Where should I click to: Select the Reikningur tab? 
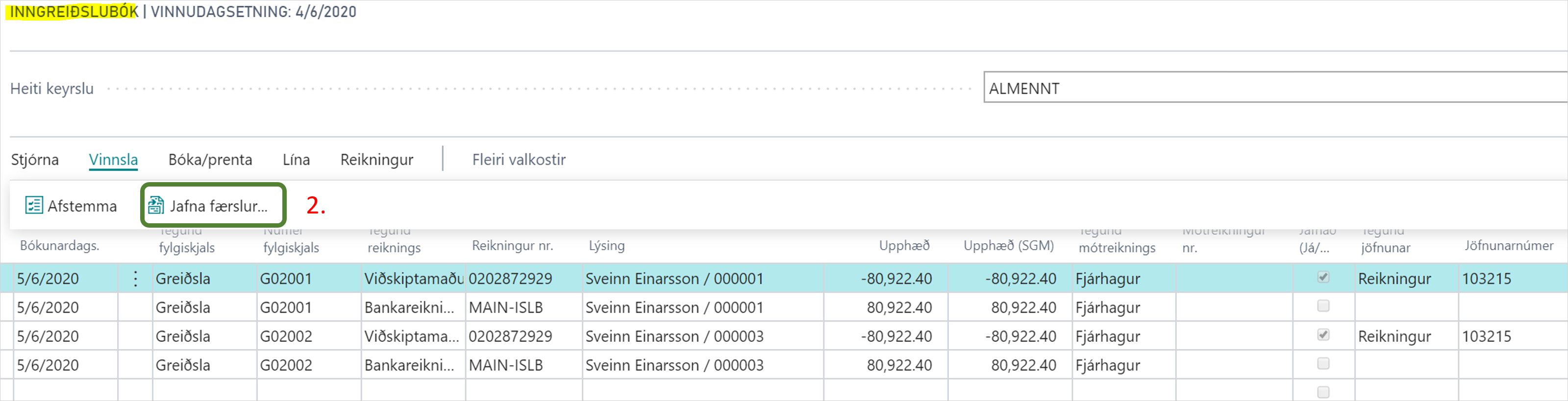pos(376,160)
